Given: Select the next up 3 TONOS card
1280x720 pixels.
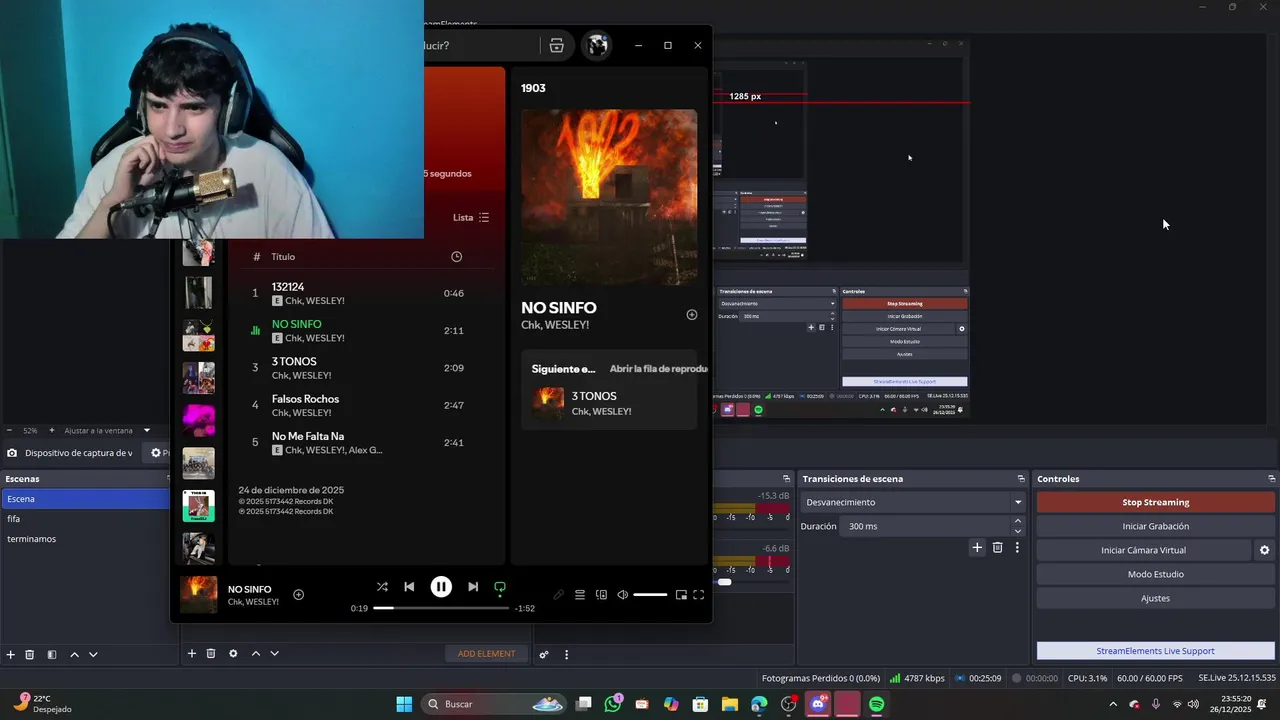Looking at the screenshot, I should (x=609, y=403).
